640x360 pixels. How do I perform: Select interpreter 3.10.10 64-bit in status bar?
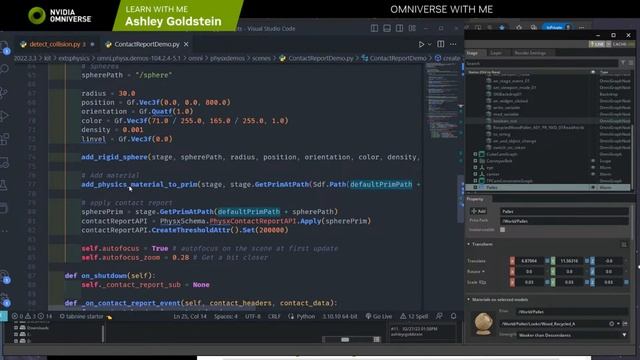click(x=340, y=316)
